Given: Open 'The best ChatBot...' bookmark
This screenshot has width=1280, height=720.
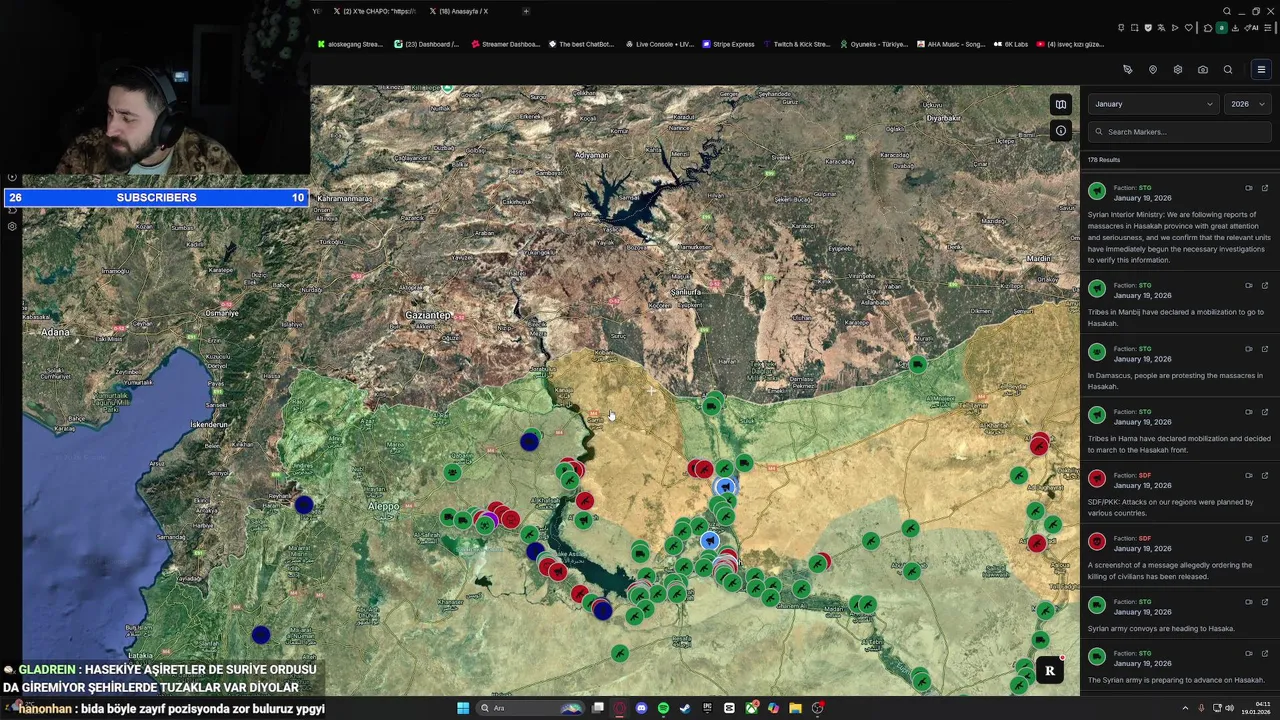Looking at the screenshot, I should [x=581, y=44].
